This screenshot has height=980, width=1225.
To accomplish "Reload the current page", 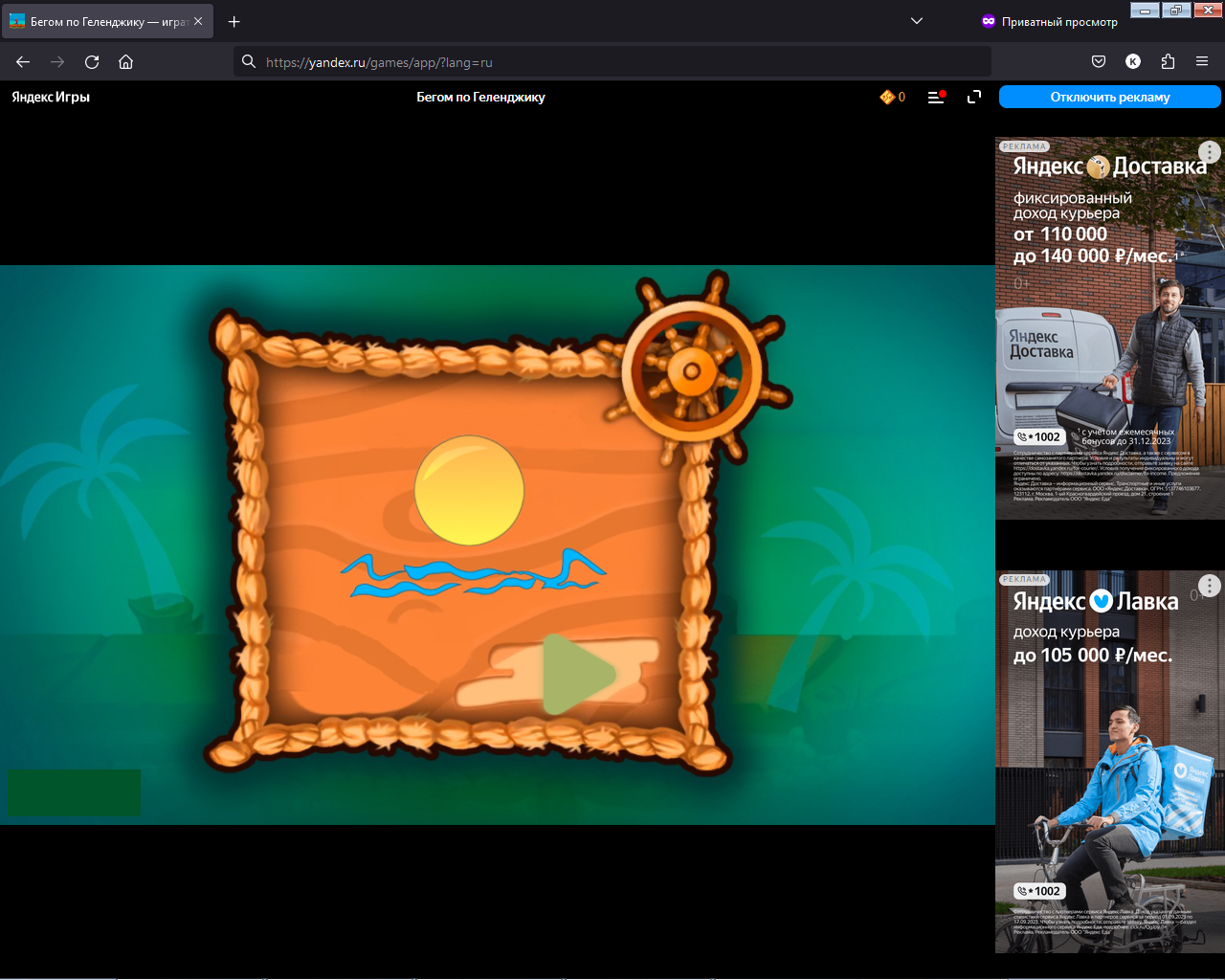I will point(92,62).
